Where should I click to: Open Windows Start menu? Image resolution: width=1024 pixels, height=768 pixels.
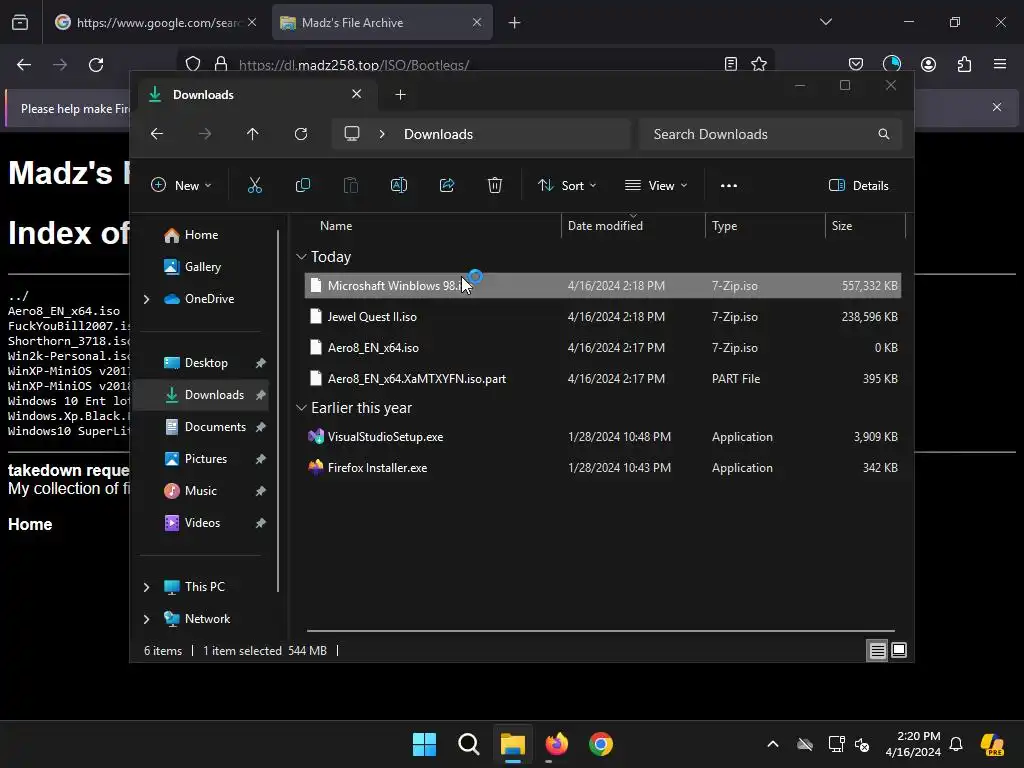(x=424, y=744)
